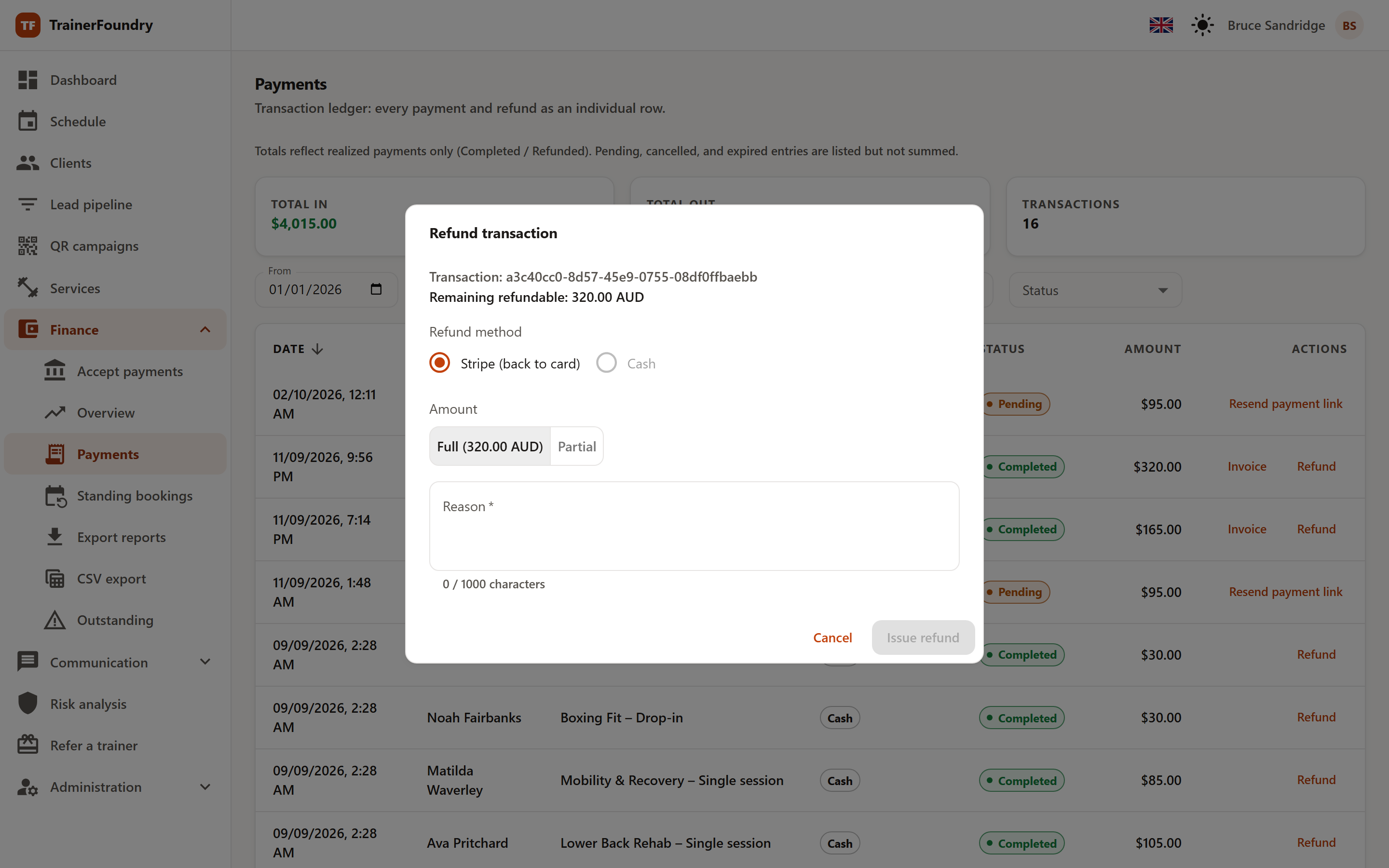
Task: Open the Bruce Sandridge BS avatar
Action: 1349,25
